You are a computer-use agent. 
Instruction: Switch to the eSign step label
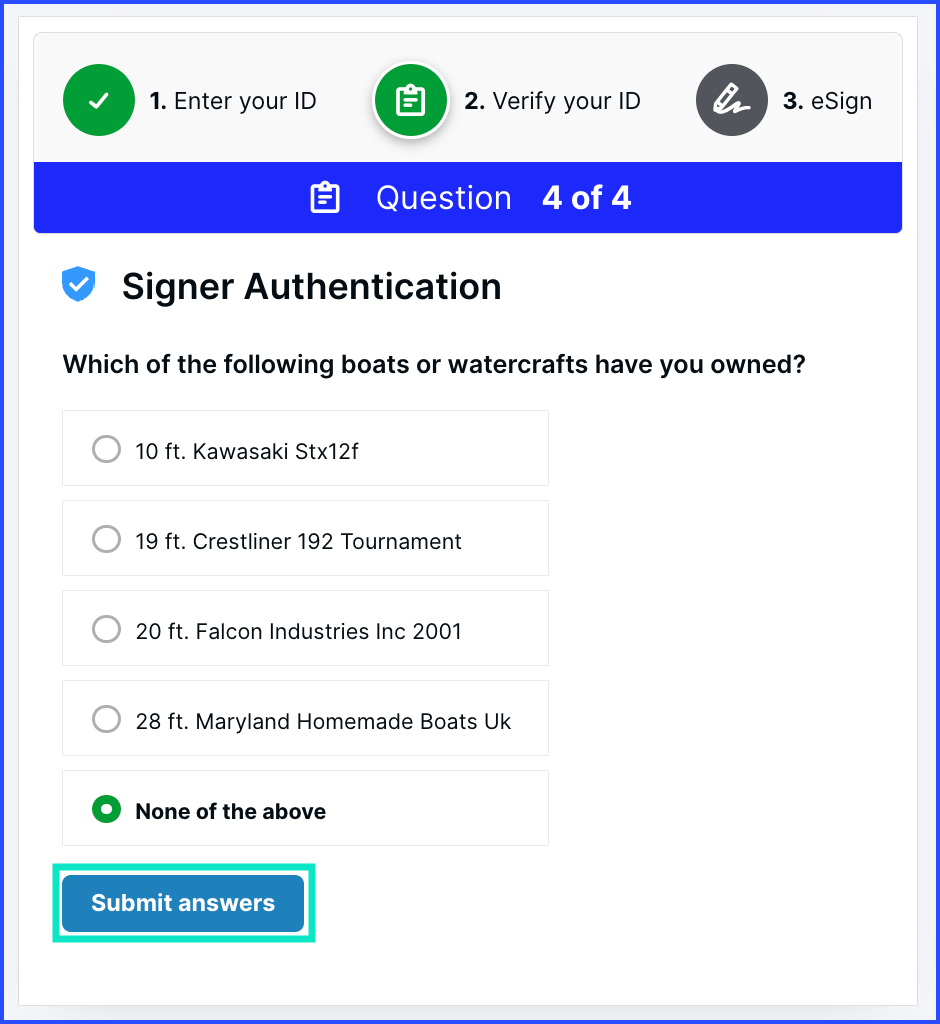pyautogui.click(x=827, y=101)
